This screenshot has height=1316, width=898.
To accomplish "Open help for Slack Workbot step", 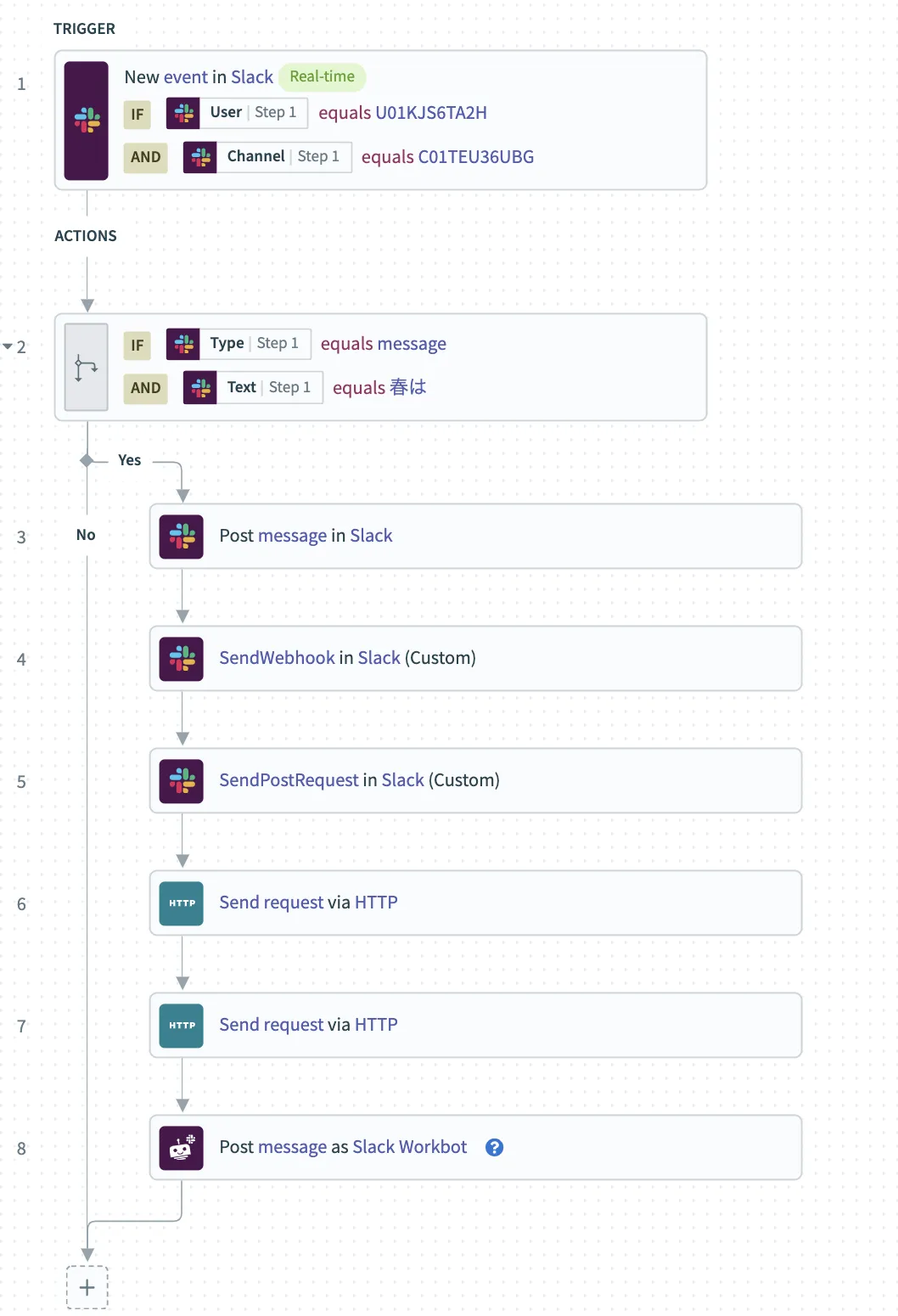I will [x=494, y=1148].
